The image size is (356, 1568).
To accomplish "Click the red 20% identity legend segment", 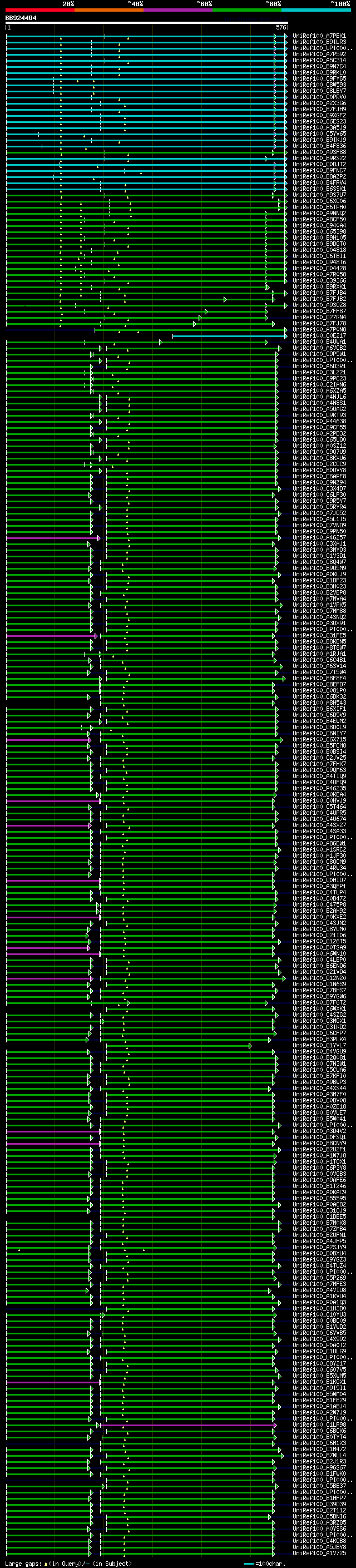I will pos(40,10).
